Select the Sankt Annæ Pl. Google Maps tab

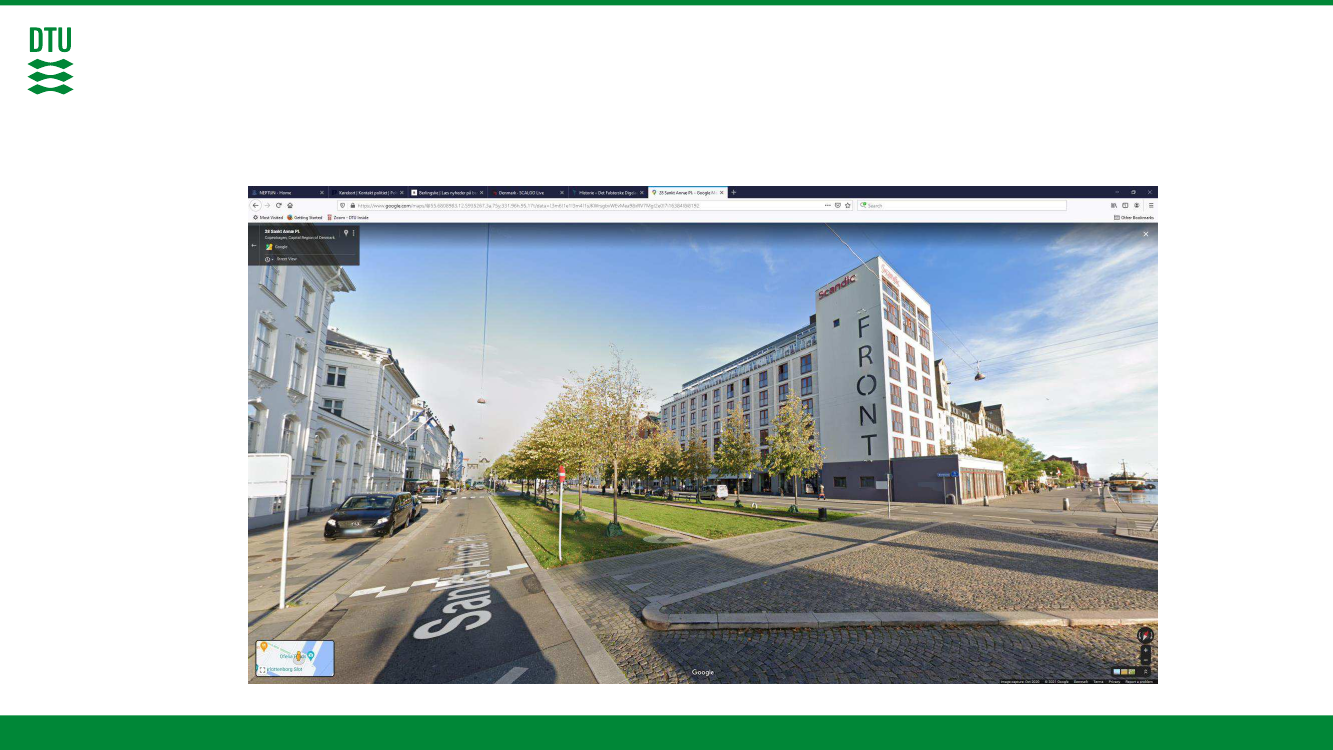(688, 192)
